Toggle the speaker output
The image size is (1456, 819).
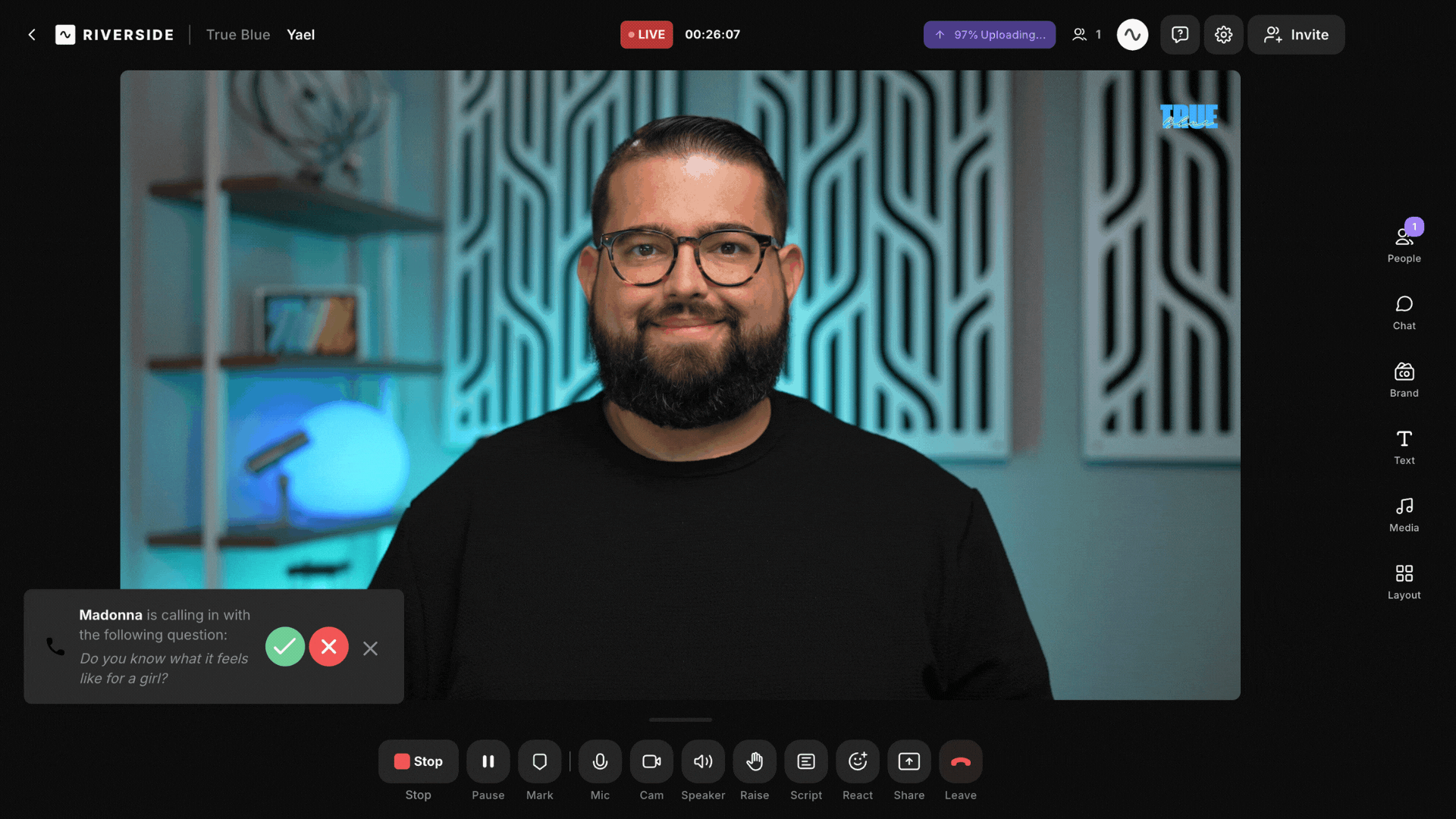703,761
